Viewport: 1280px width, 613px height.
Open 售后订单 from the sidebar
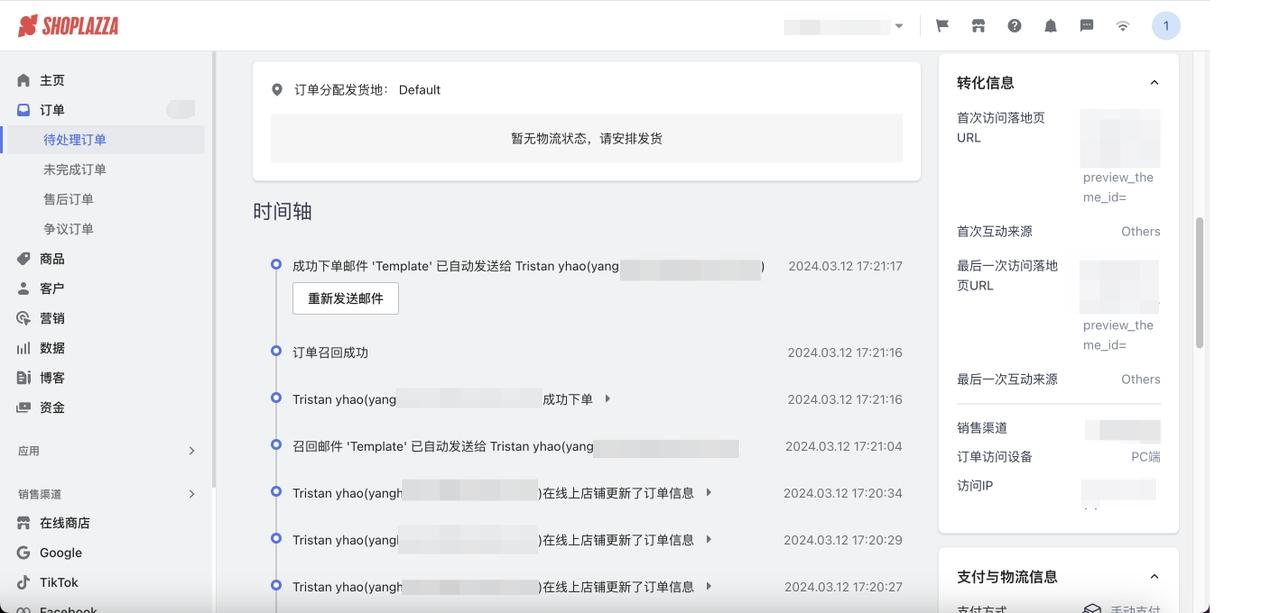click(x=69, y=200)
